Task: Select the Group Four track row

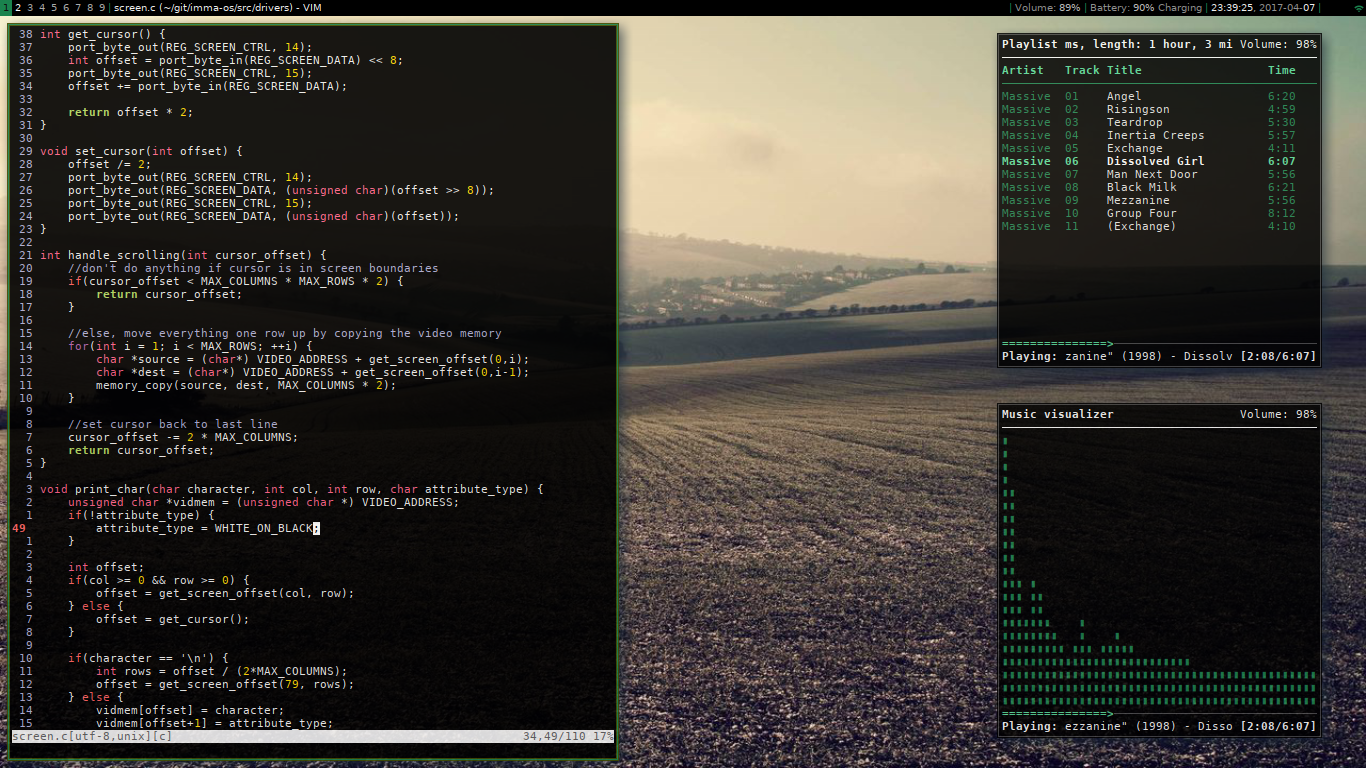Action: (x=1158, y=213)
